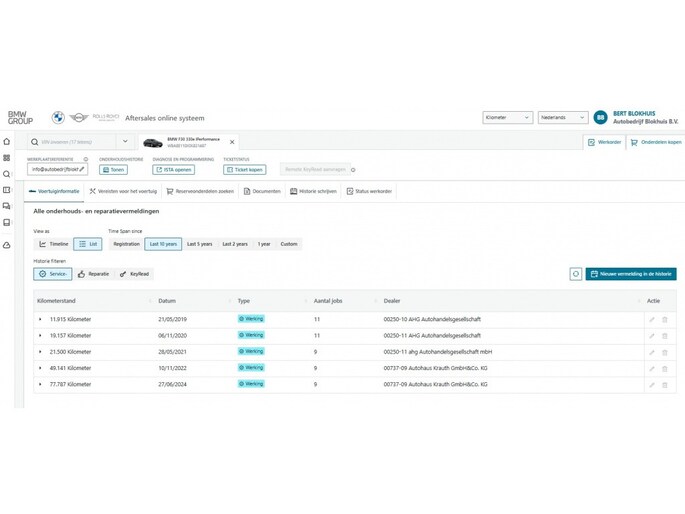Click the cloud icon in the left sidebar
The image size is (685, 514).
(7, 245)
